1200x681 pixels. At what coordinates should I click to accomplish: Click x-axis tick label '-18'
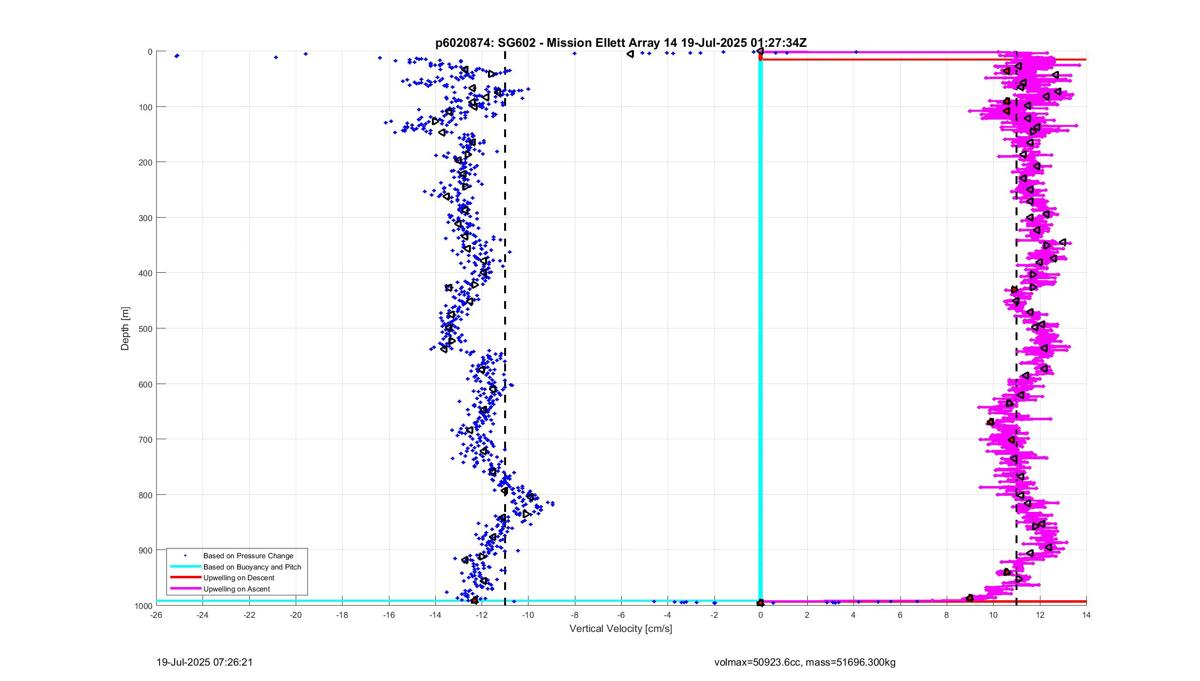(x=342, y=615)
